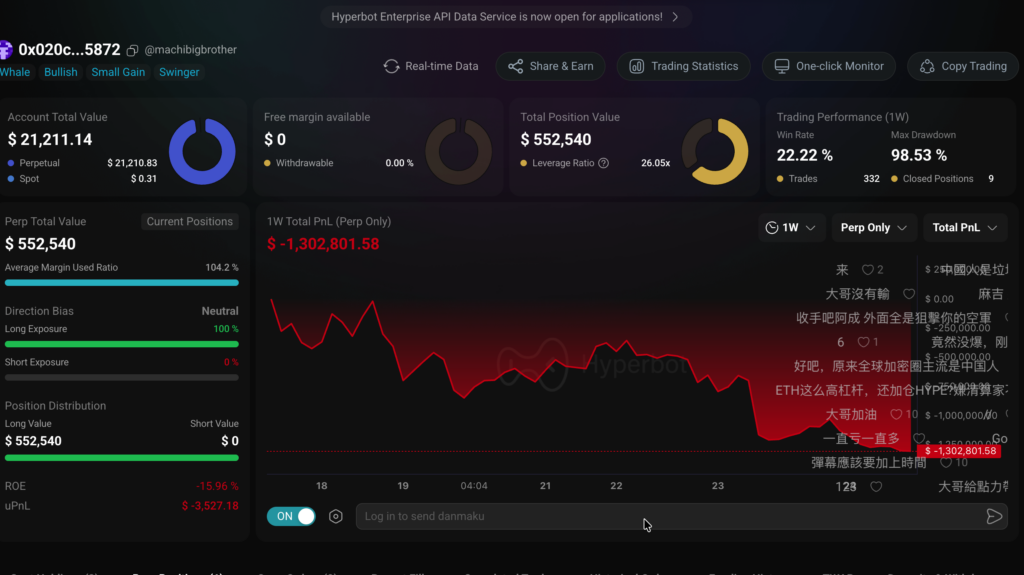Click the wallet avatar icon beside the address
This screenshot has width=1024, height=575.
coord(6,50)
